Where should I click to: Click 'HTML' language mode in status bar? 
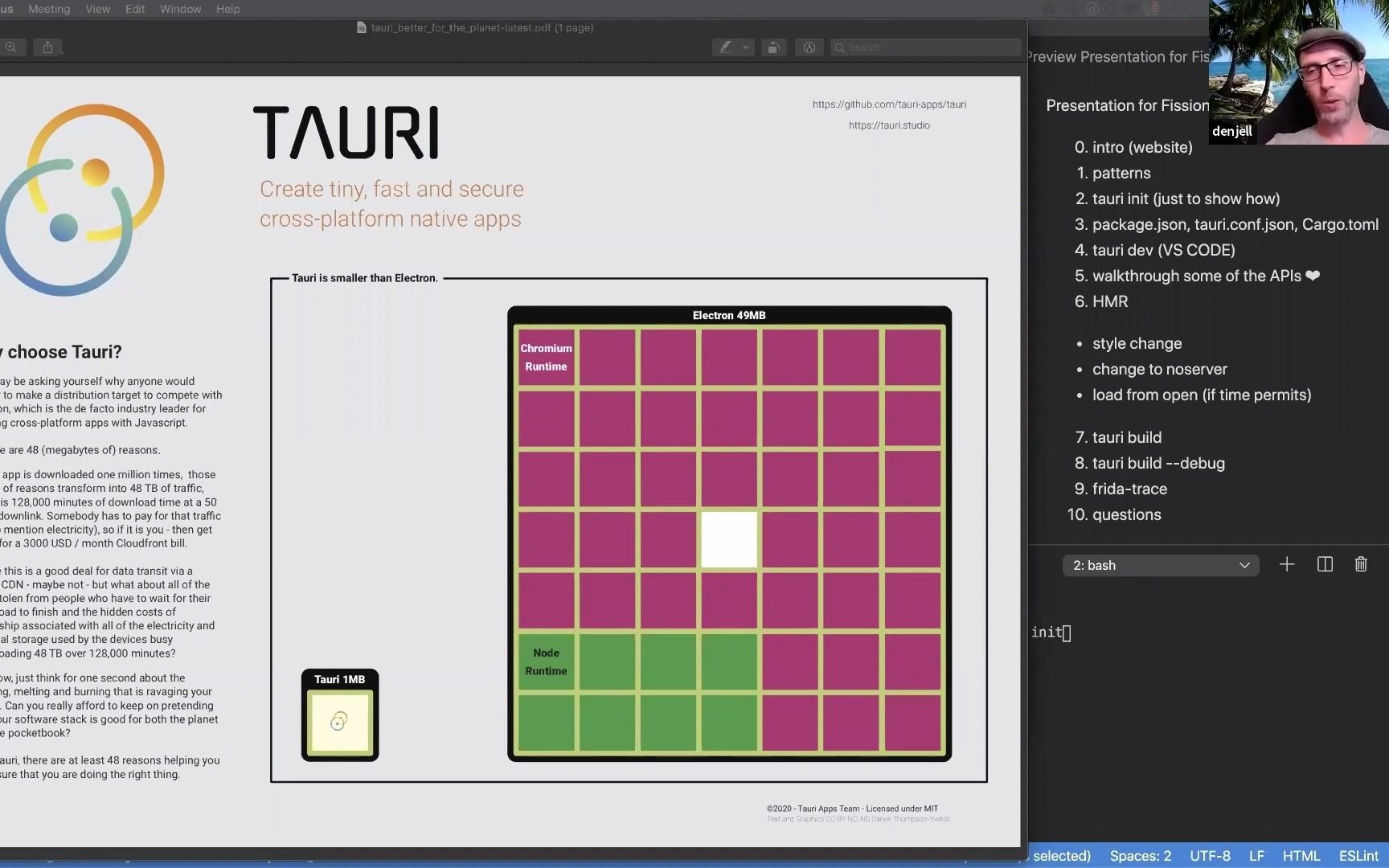(1301, 856)
